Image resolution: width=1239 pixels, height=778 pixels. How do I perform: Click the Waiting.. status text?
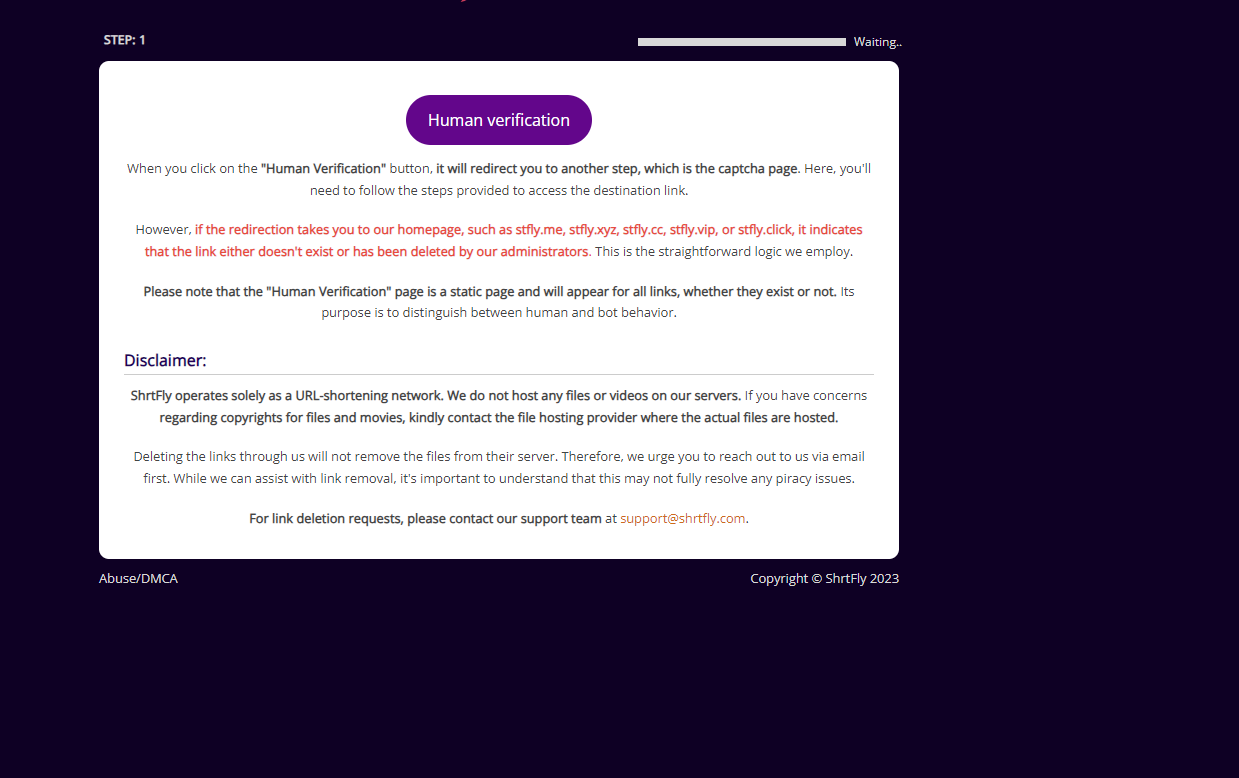tap(878, 42)
